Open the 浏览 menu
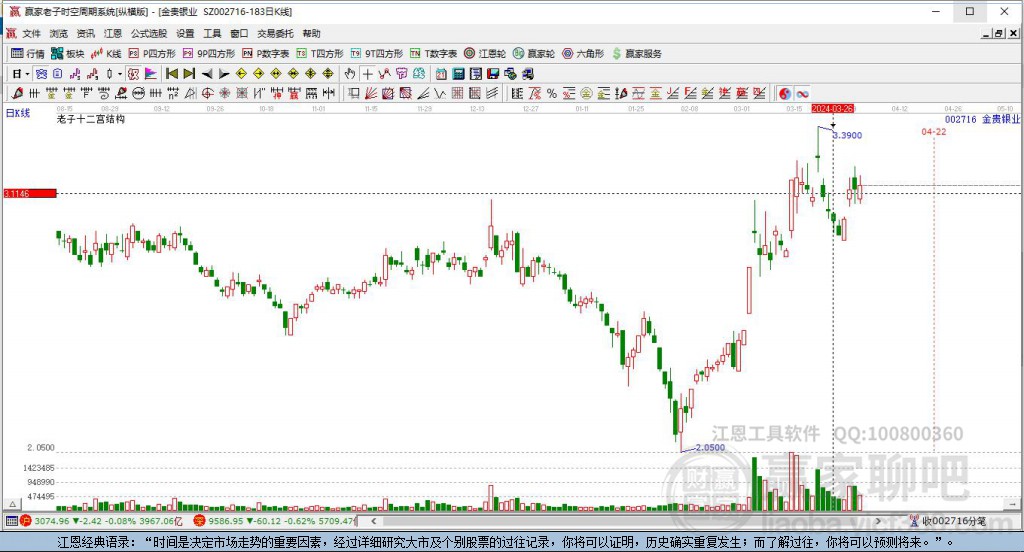Viewport: 1024px width, 552px height. click(x=59, y=33)
